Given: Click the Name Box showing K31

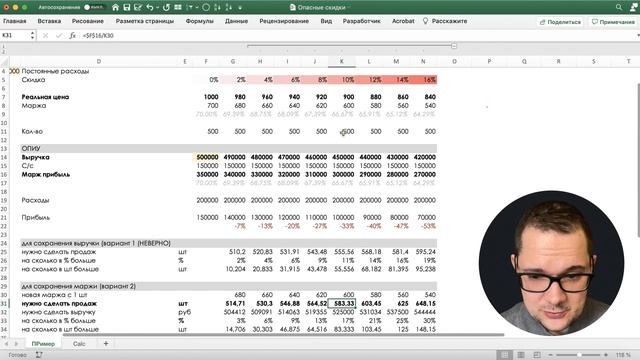Looking at the screenshot, I should tap(15, 36).
